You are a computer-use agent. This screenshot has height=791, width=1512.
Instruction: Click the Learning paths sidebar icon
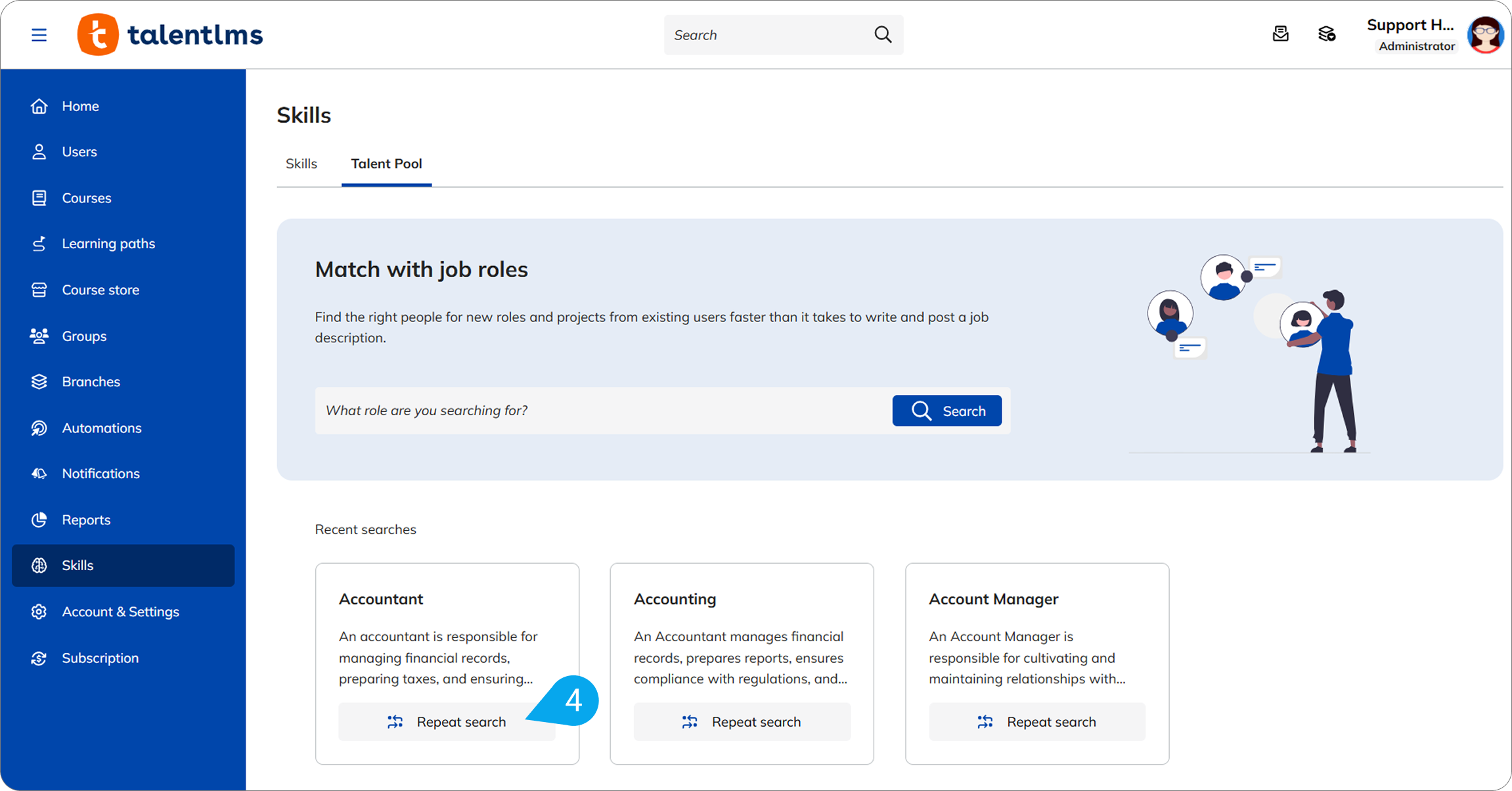click(x=39, y=244)
